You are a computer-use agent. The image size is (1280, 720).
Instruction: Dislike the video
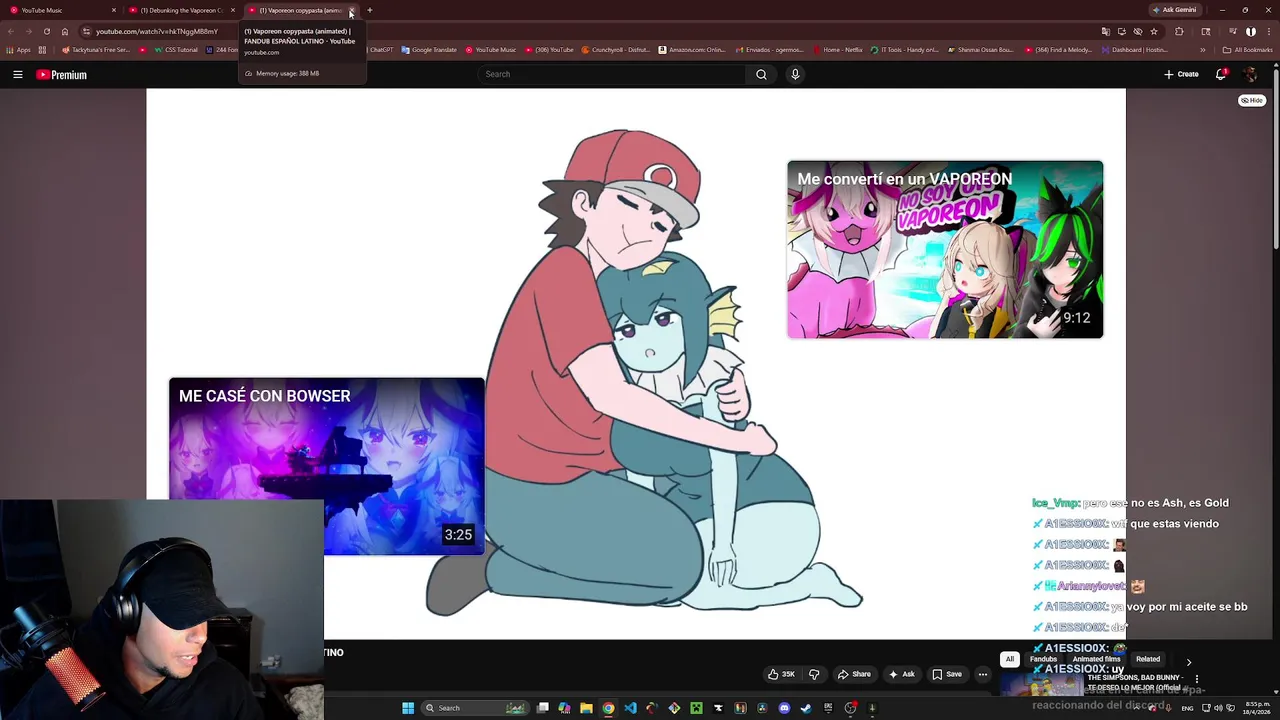pyautogui.click(x=814, y=674)
